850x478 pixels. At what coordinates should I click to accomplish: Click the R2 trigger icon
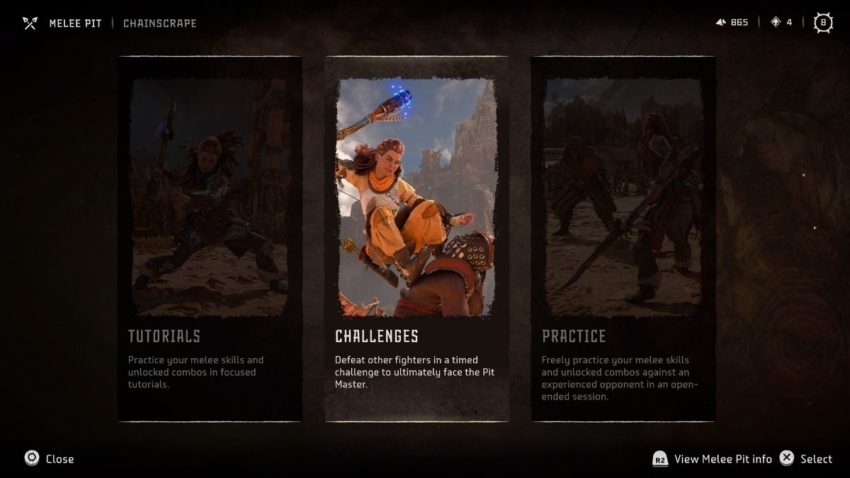660,459
